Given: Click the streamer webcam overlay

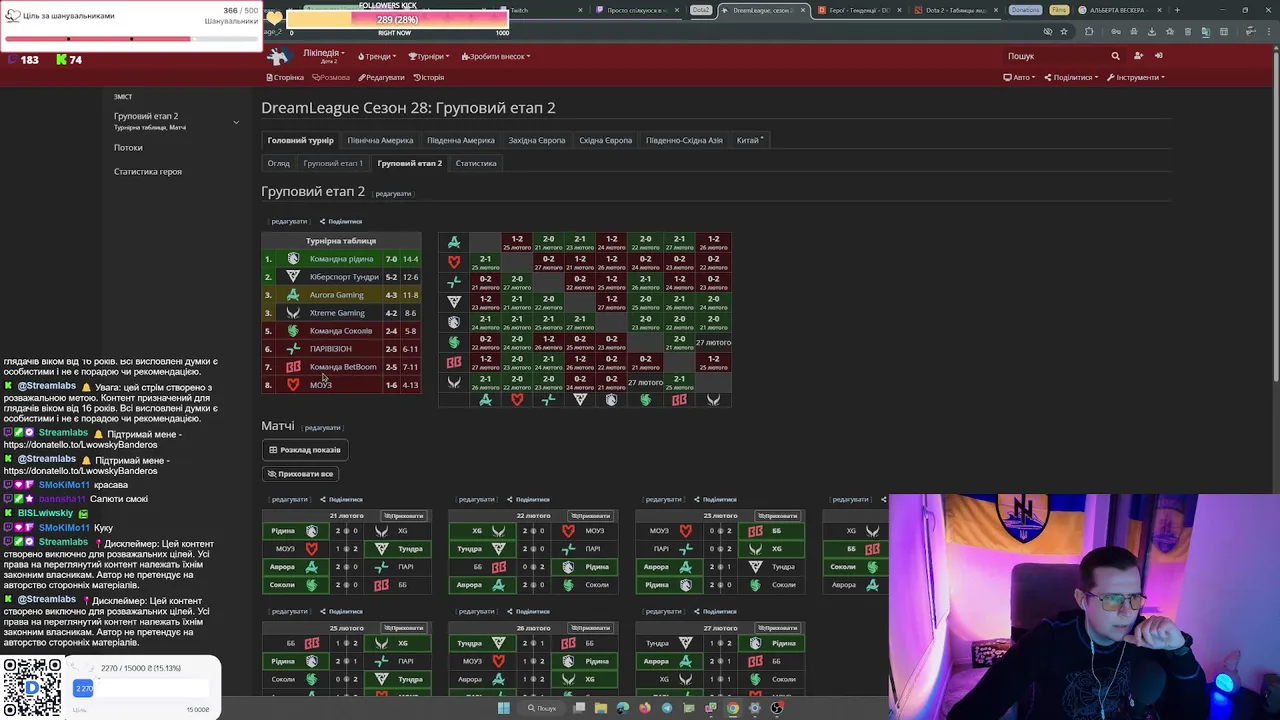Looking at the screenshot, I should point(1084,606).
